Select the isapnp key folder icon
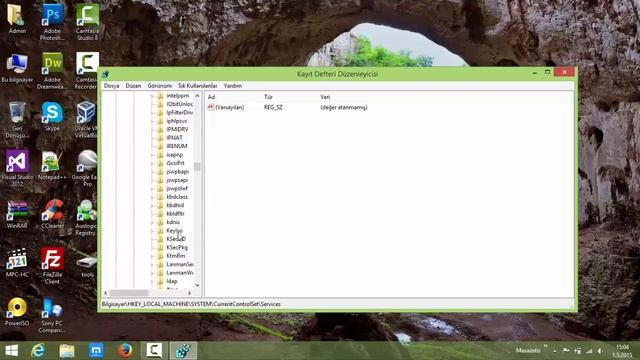The image size is (640, 360). coord(160,155)
